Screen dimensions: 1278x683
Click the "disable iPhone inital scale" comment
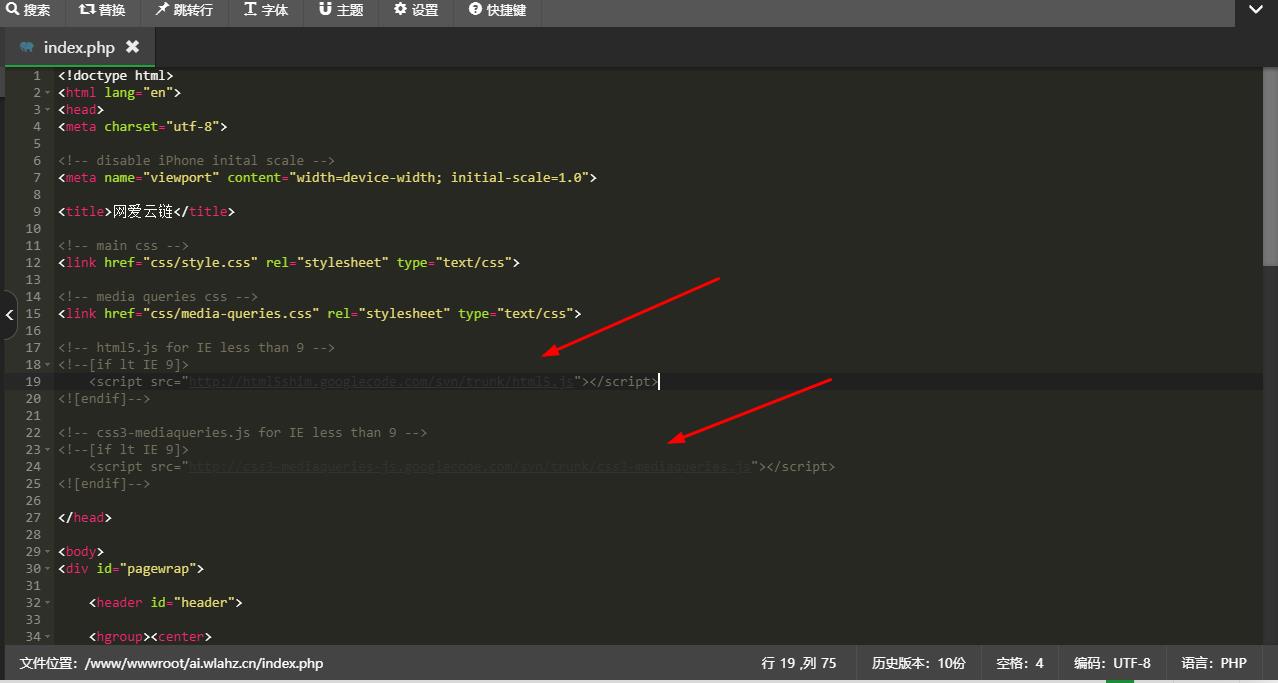(196, 161)
